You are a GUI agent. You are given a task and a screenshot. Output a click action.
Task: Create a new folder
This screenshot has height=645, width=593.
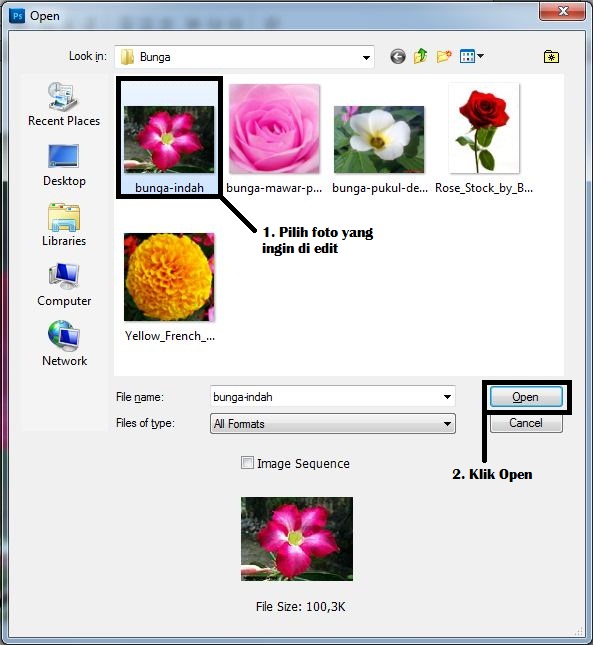click(x=444, y=56)
